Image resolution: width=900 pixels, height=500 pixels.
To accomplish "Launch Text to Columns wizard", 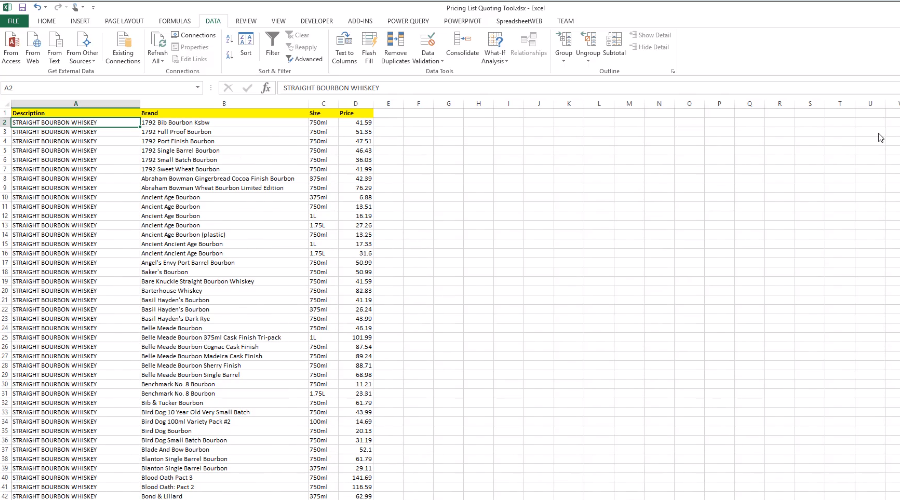I will click(x=344, y=47).
